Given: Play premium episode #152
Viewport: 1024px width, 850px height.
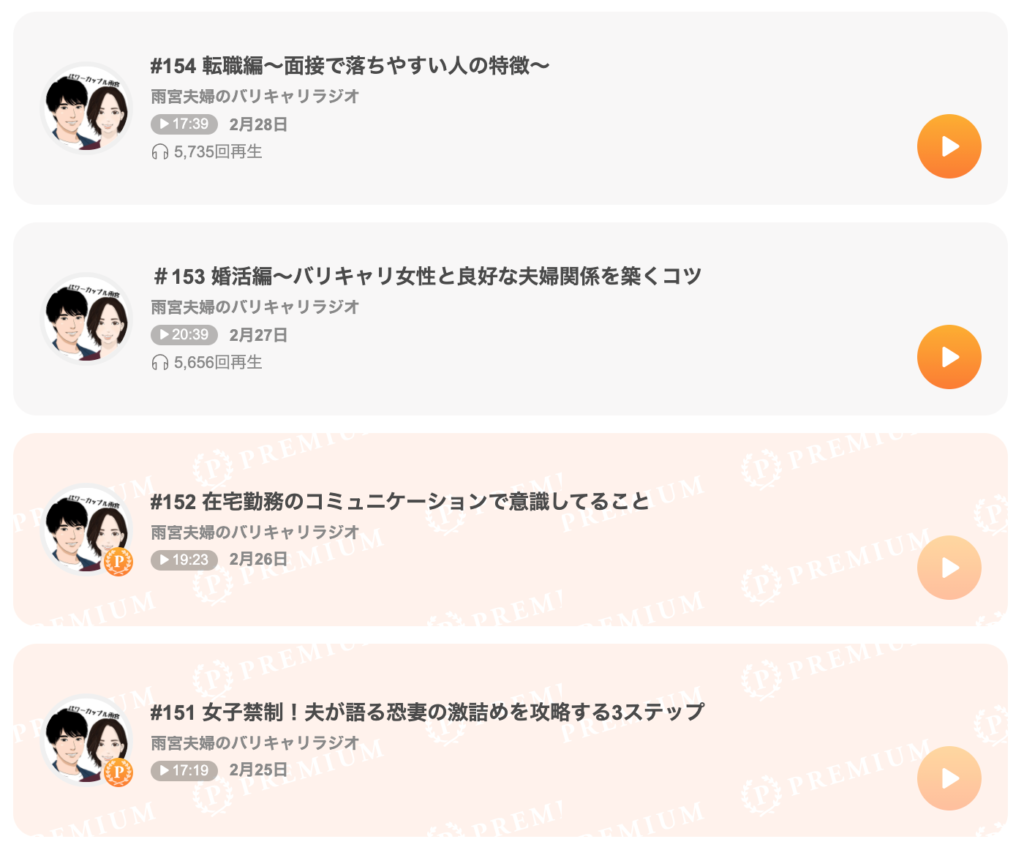Looking at the screenshot, I should (x=949, y=568).
